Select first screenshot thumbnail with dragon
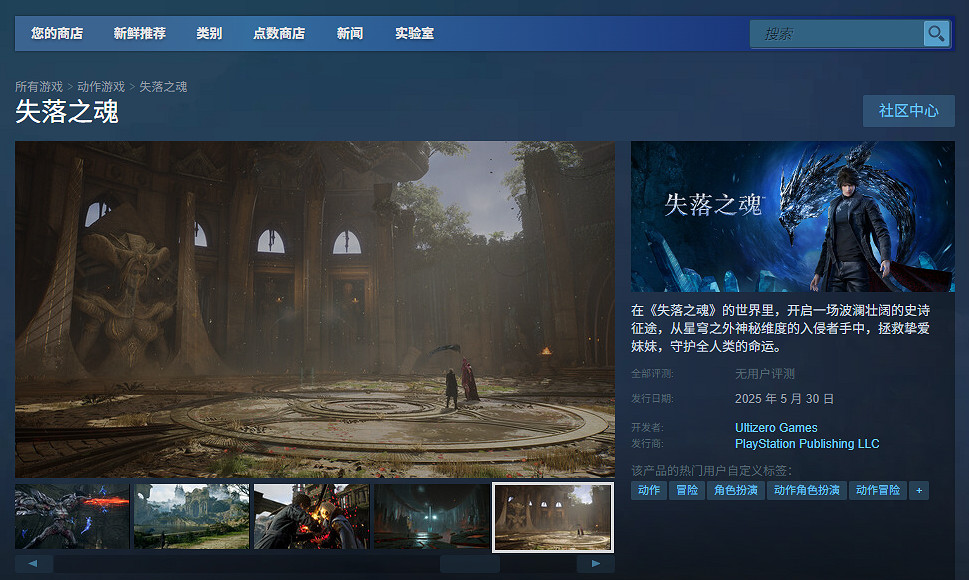This screenshot has width=969, height=580. coord(72,517)
